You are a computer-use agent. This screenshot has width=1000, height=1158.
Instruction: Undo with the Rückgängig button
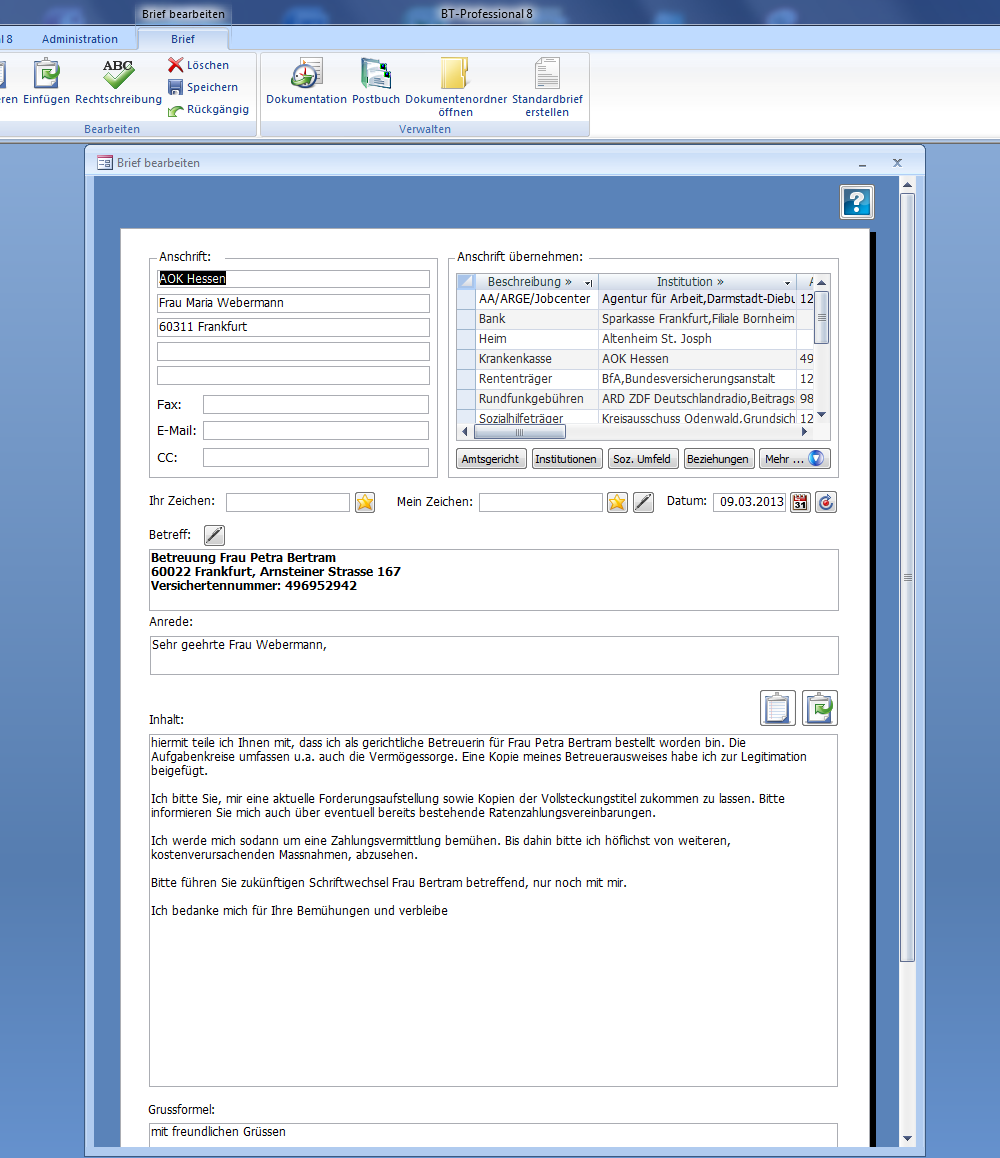[x=208, y=109]
